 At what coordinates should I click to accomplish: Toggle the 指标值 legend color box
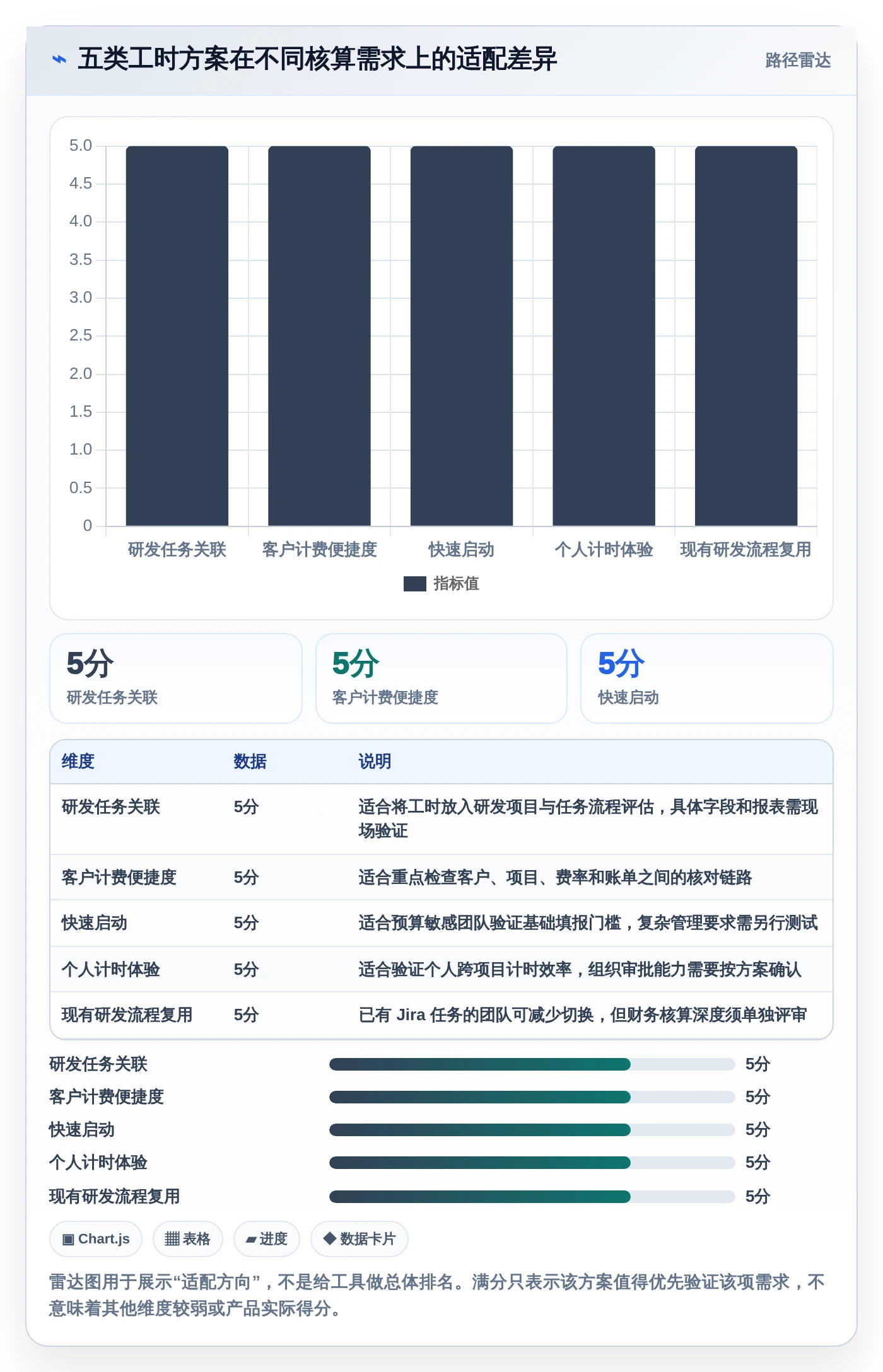point(414,584)
